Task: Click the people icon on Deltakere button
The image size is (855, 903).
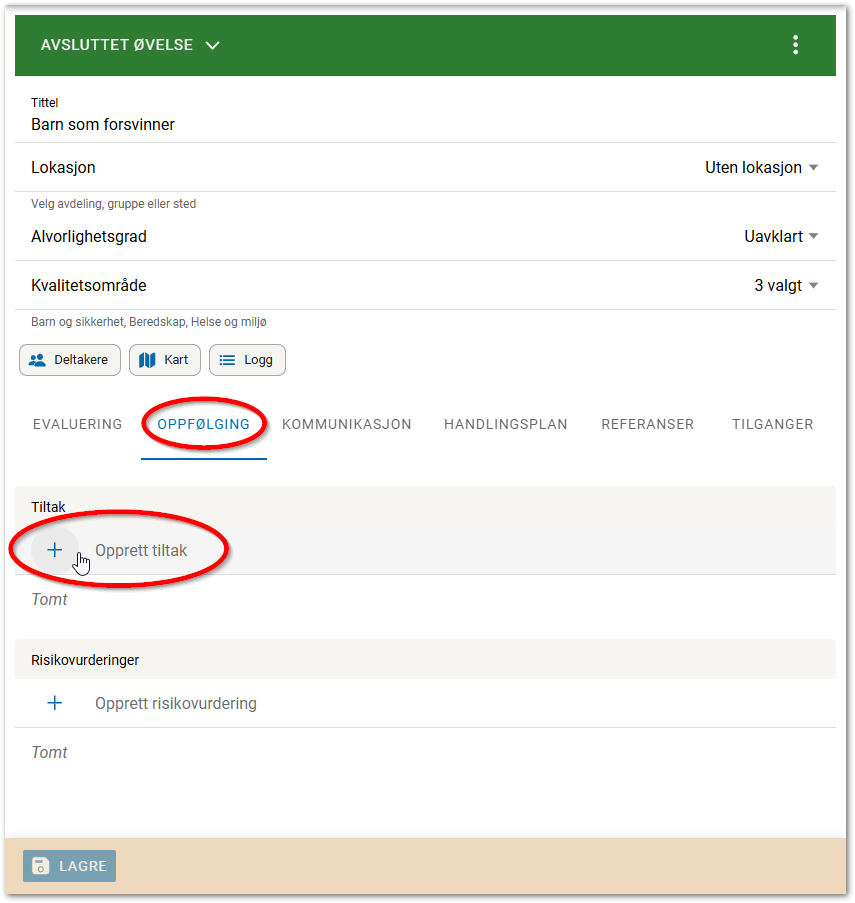Action: tap(38, 360)
